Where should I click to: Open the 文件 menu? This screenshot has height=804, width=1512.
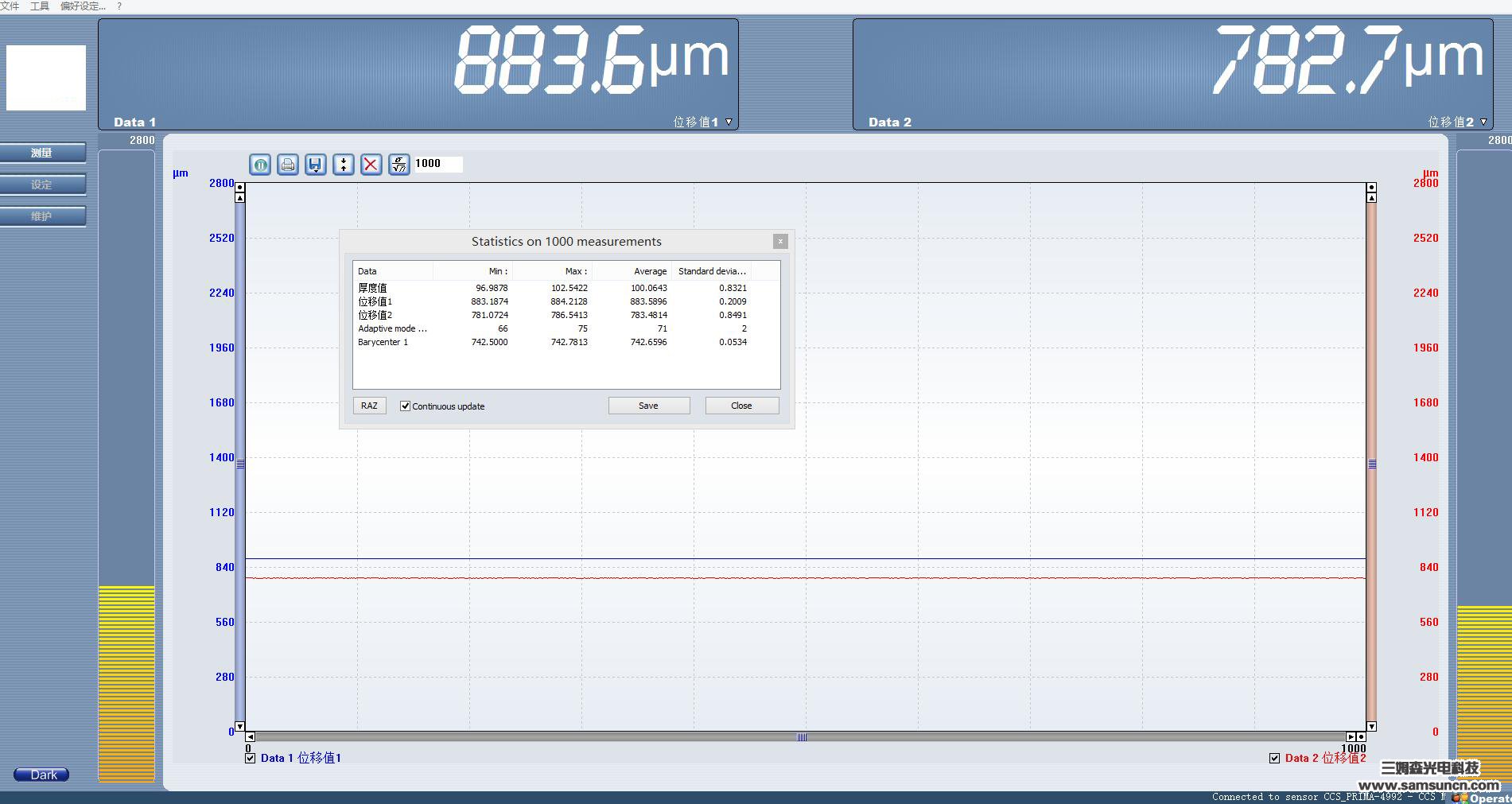tap(10, 6)
